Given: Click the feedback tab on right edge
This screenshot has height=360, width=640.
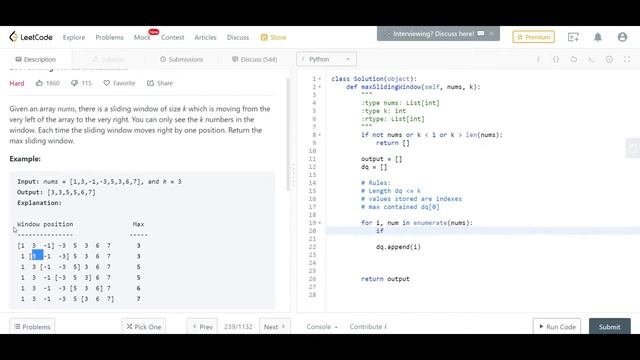Looking at the screenshot, I should [633, 148].
